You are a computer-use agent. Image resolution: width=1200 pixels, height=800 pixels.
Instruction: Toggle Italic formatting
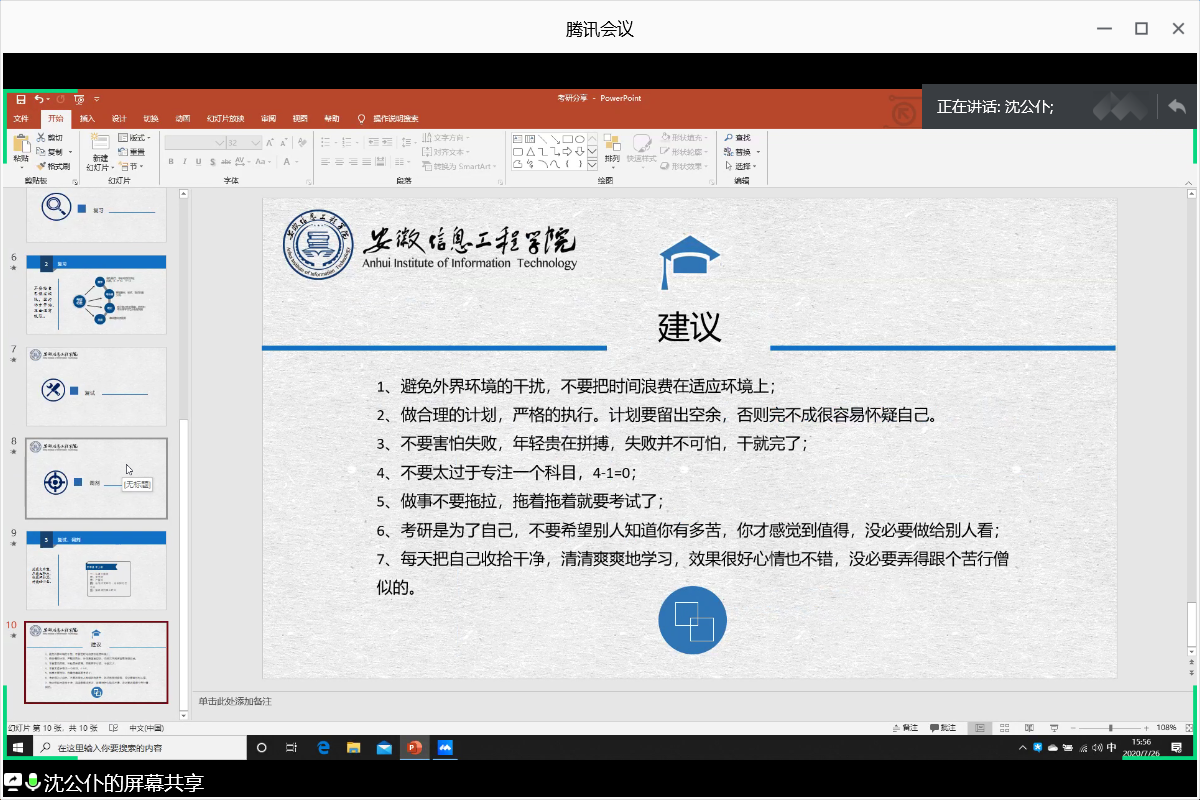tap(185, 161)
